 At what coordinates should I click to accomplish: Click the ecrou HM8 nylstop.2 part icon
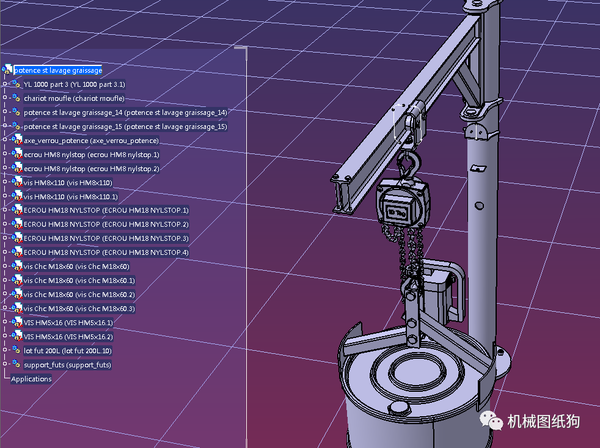17,168
